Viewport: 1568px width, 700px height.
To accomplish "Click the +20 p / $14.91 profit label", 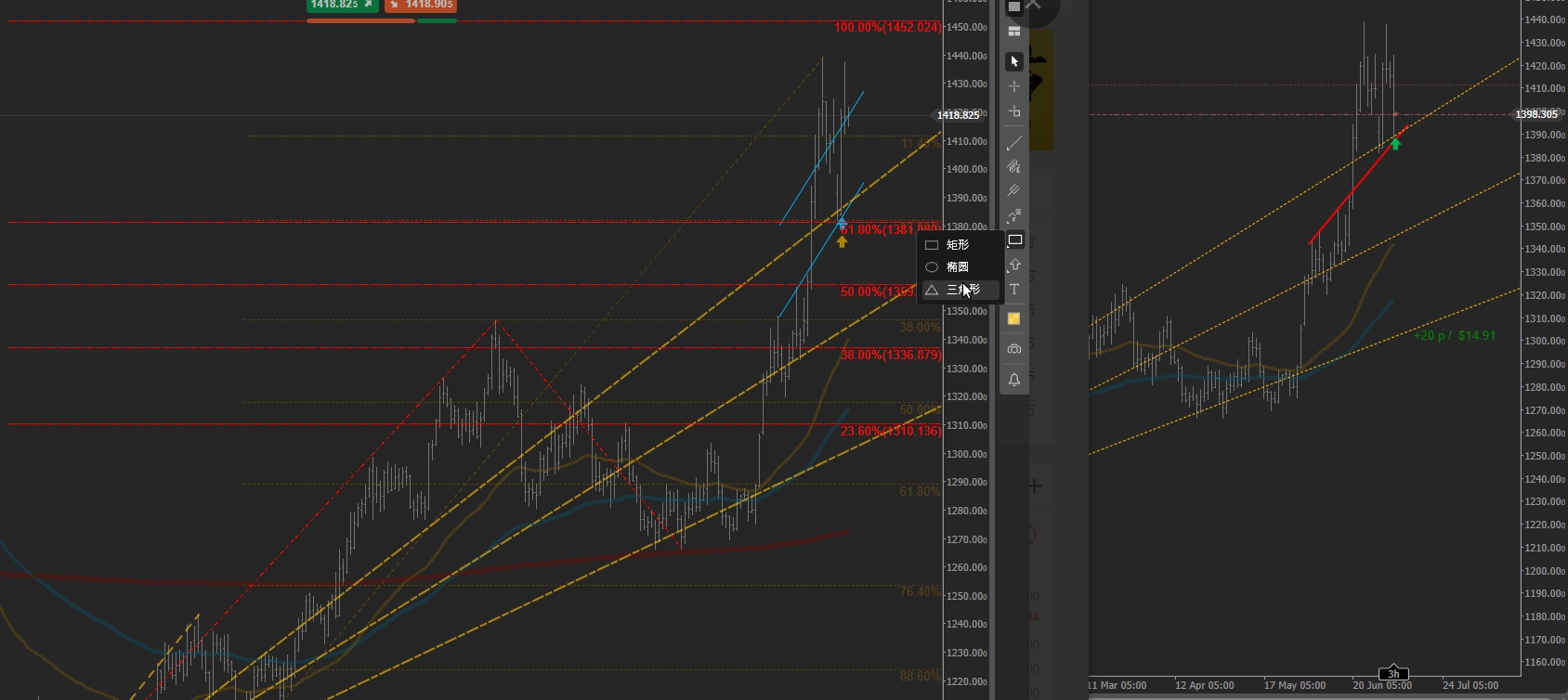I will point(1455,335).
